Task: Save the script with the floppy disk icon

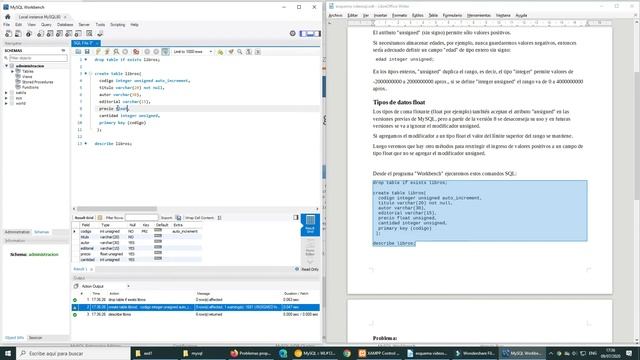Action: [x=87, y=52]
